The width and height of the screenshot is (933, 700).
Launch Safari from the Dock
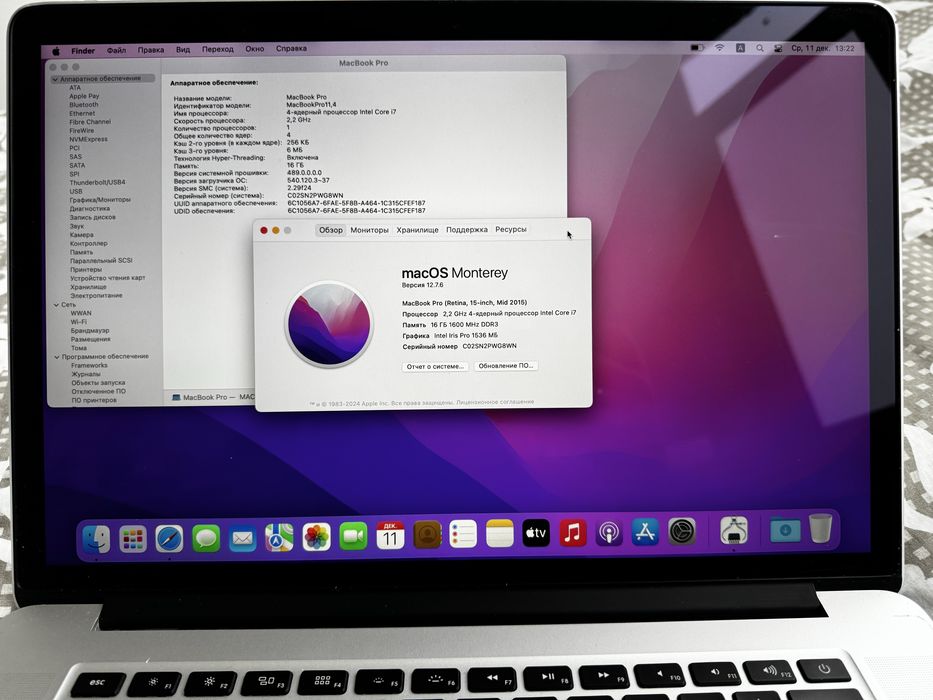tap(169, 539)
